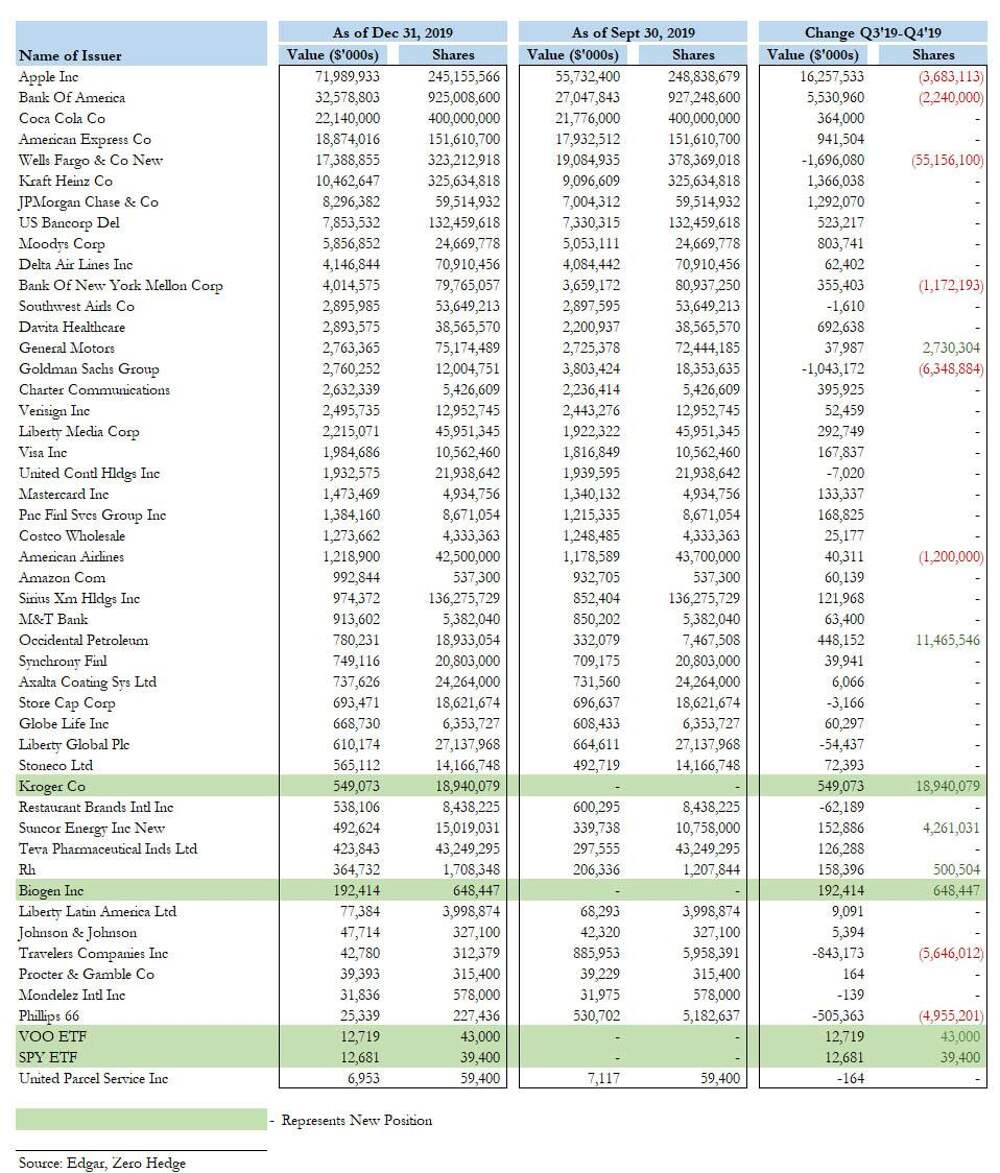The image size is (1000, 1173).
Task: Click the green legend color swatch
Action: click(x=141, y=1120)
